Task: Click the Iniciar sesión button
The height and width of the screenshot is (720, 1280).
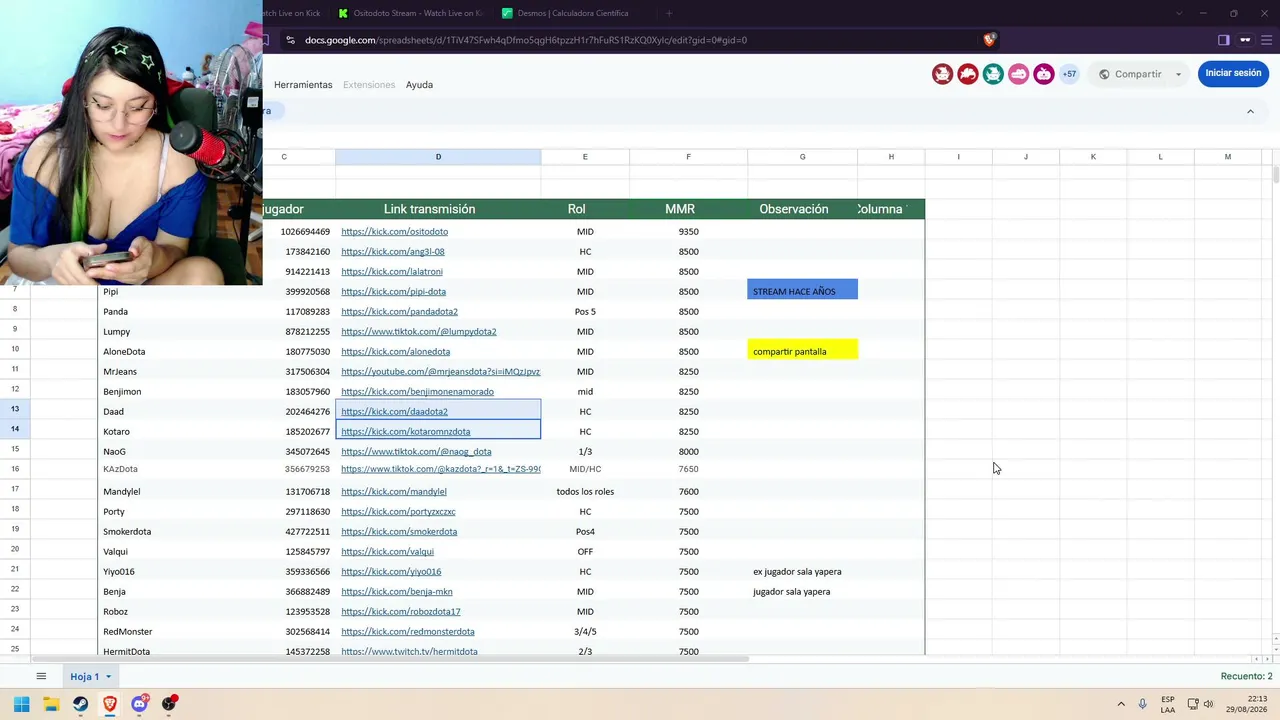Action: pyautogui.click(x=1233, y=73)
